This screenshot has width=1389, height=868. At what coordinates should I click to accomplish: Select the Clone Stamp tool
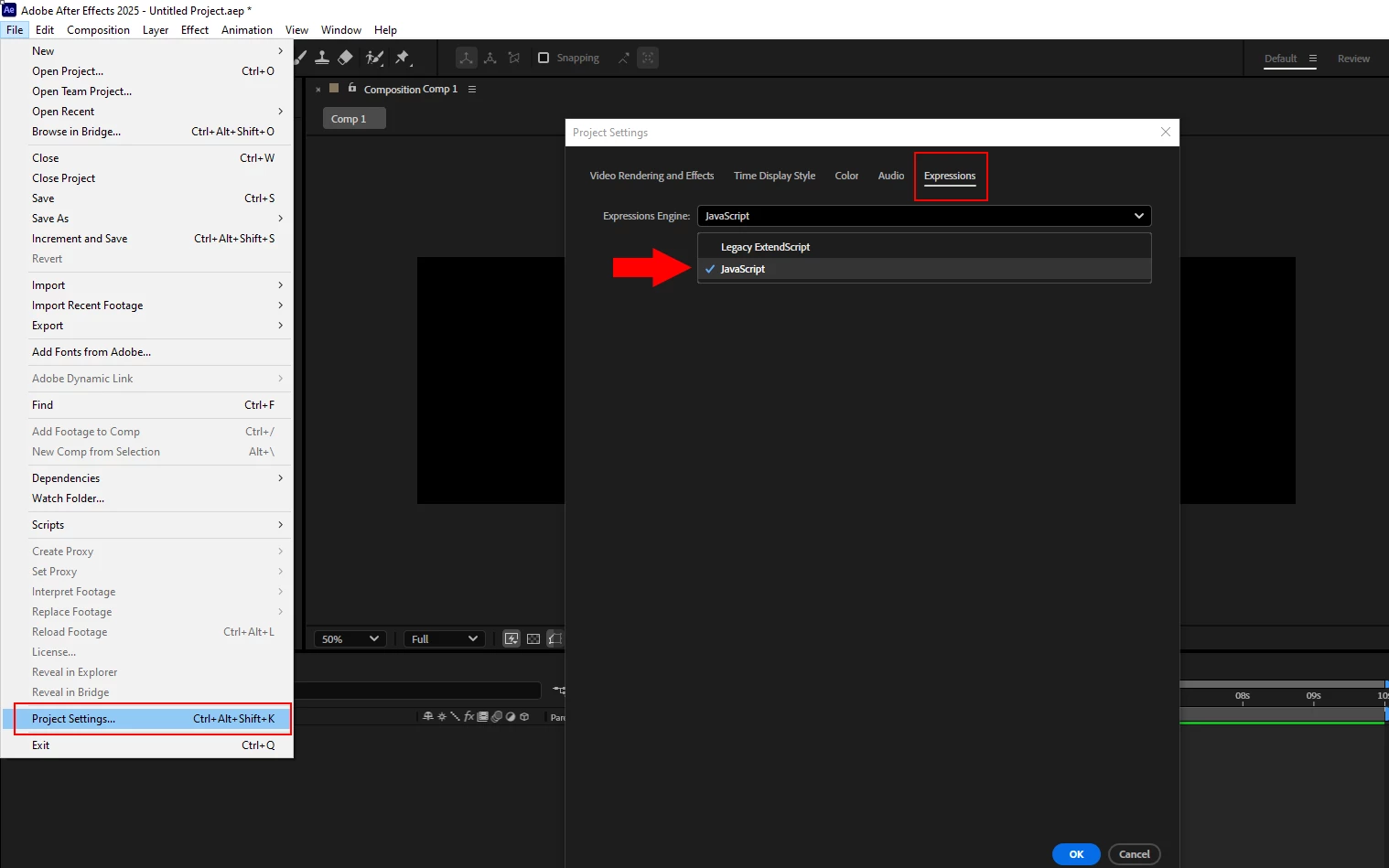coord(322,58)
